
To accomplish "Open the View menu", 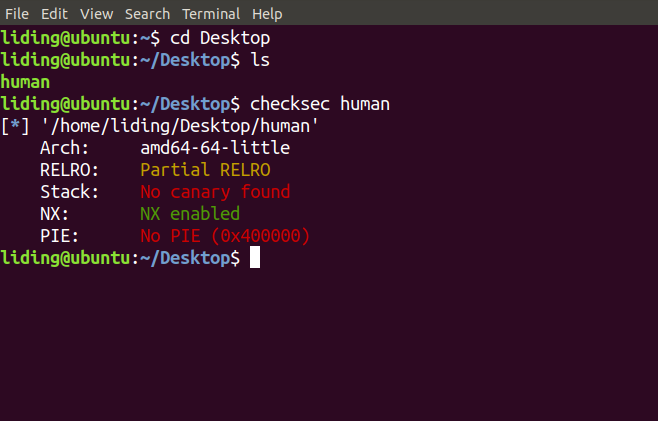I will 96,14.
